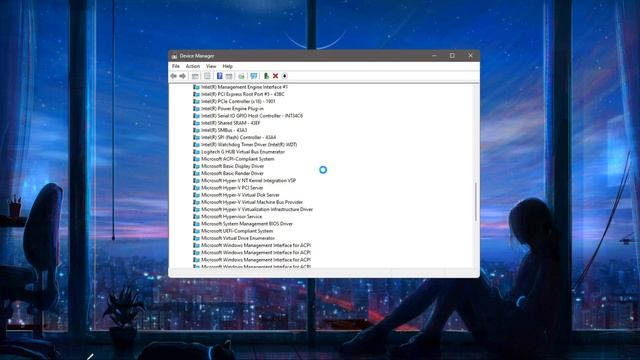The image size is (640, 360).
Task: Open device Properties from the toolbar icon
Action: [x=207, y=76]
